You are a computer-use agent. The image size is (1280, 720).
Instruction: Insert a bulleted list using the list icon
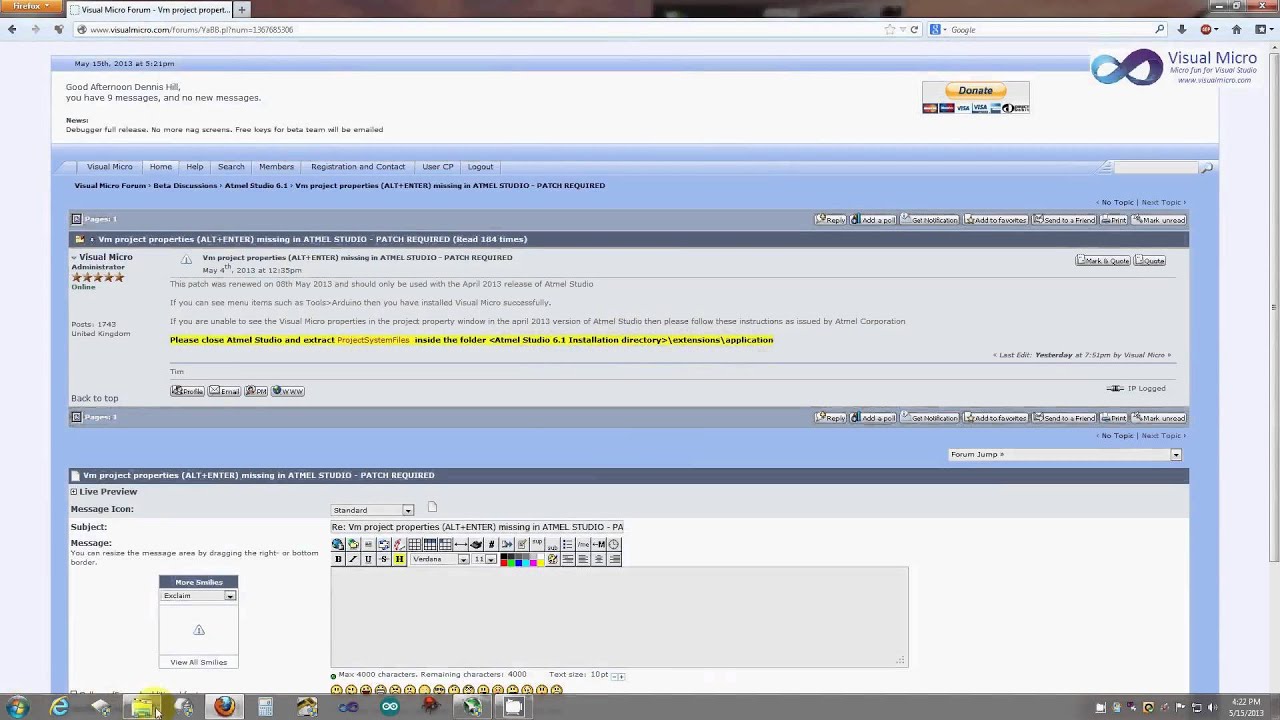click(567, 544)
